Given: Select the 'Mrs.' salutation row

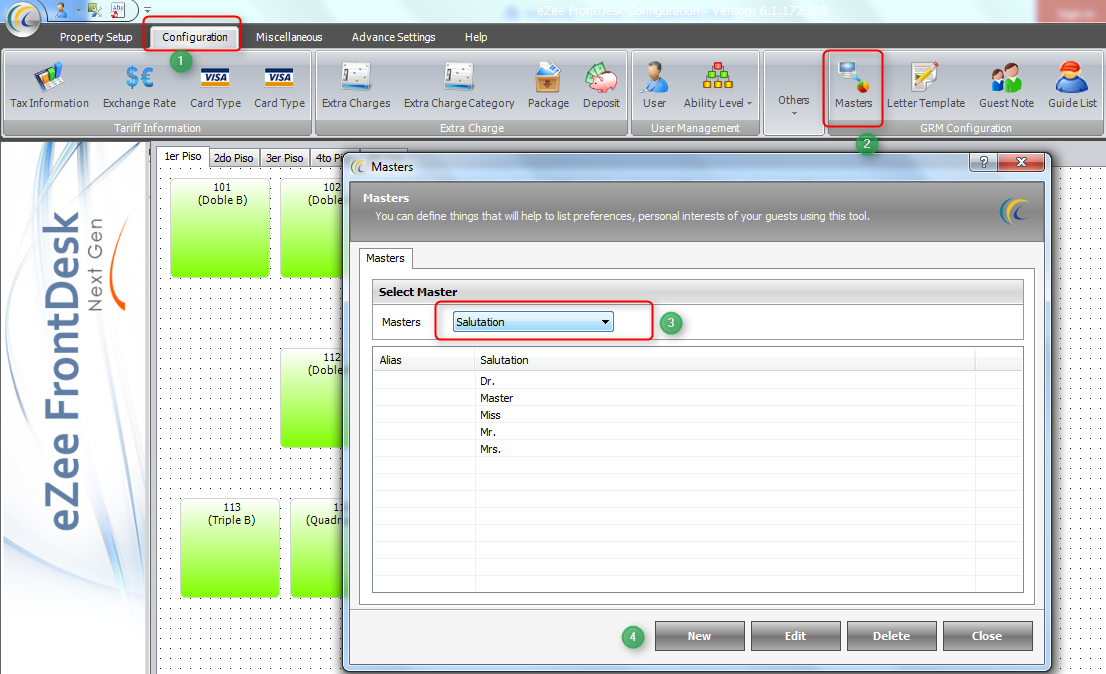Looking at the screenshot, I should 698,448.
